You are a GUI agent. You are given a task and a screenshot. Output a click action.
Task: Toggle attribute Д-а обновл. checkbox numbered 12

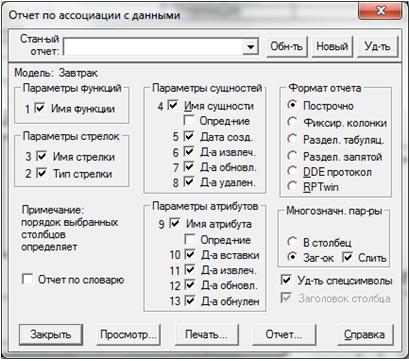click(190, 285)
